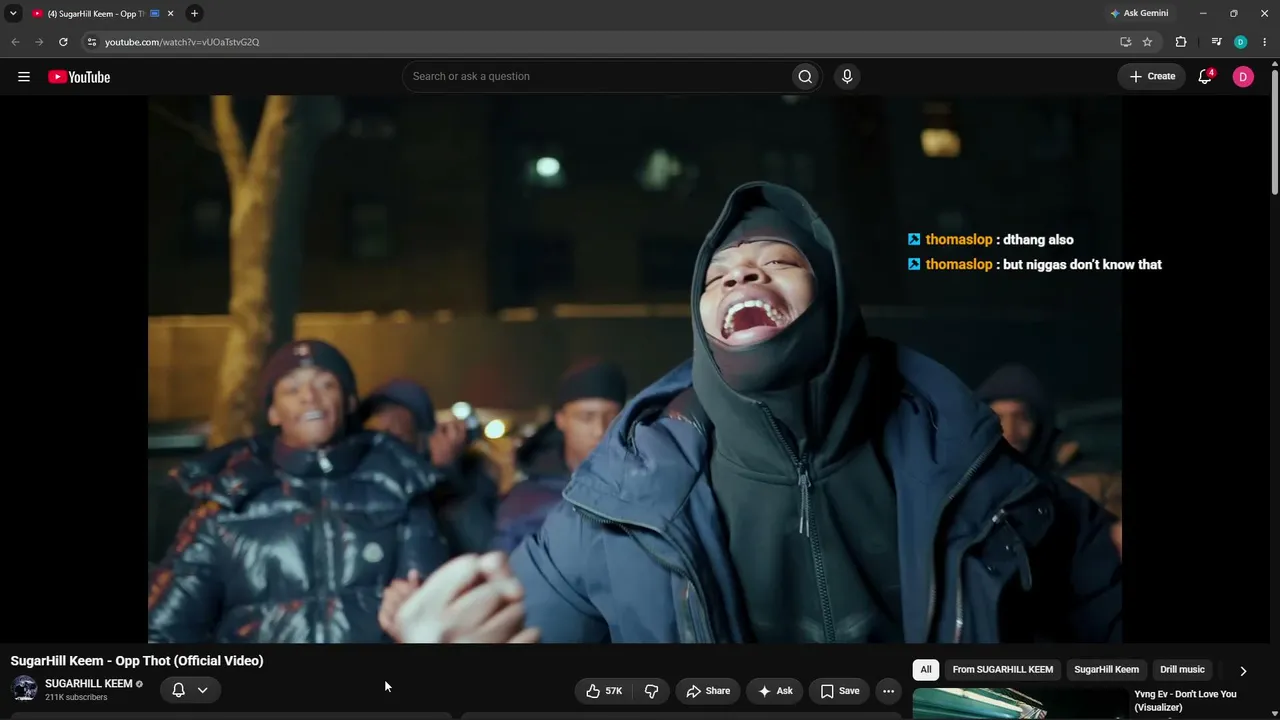This screenshot has height=720, width=1280.
Task: Open the tab search dropdown
Action: point(13,13)
